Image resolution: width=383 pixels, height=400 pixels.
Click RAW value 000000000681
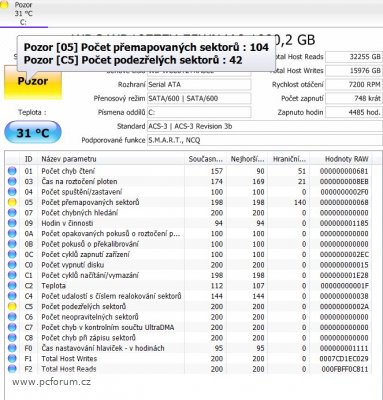[344, 171]
